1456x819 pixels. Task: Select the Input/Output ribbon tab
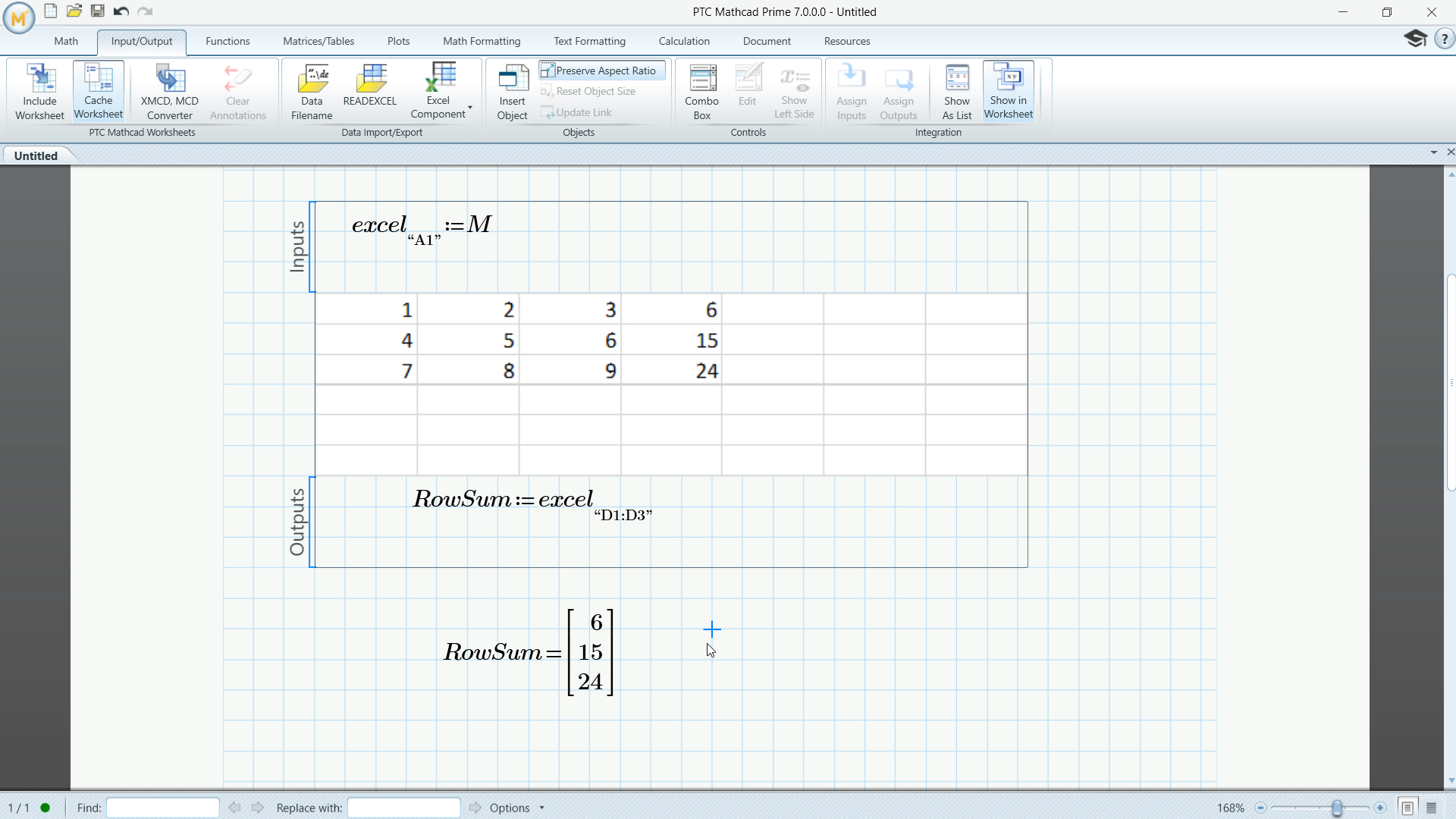[142, 41]
